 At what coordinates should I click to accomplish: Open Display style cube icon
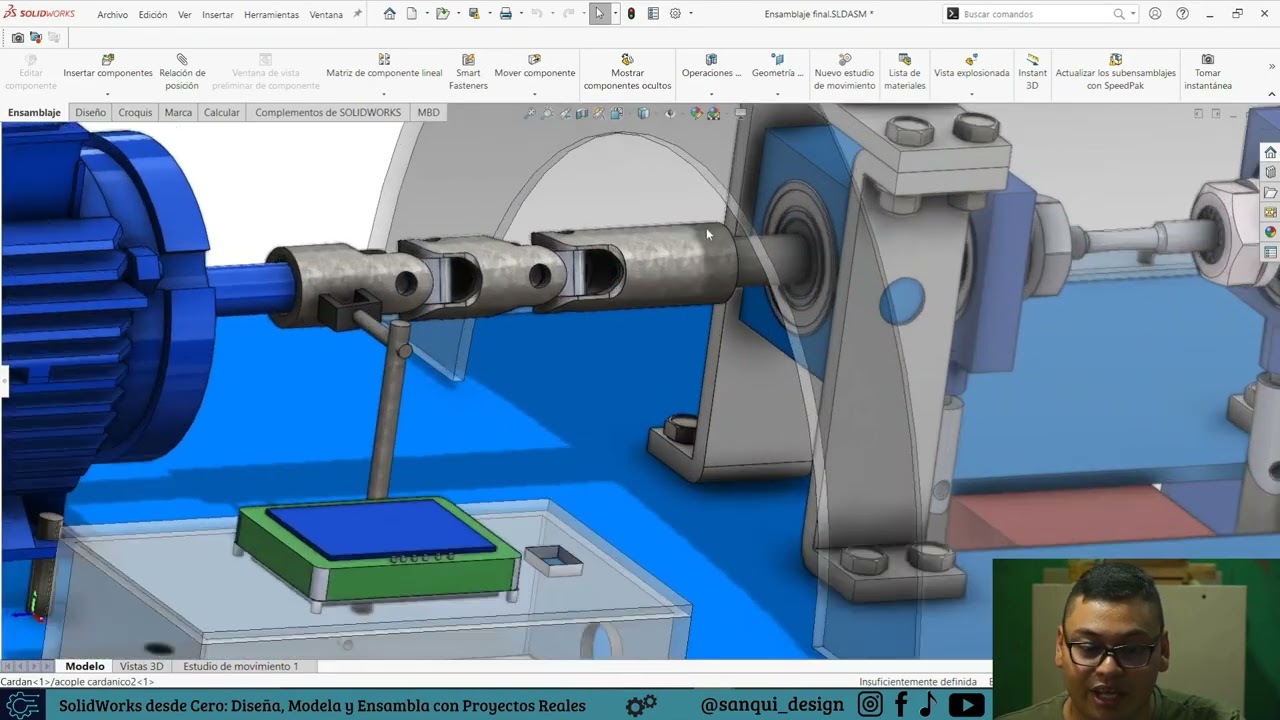643,113
